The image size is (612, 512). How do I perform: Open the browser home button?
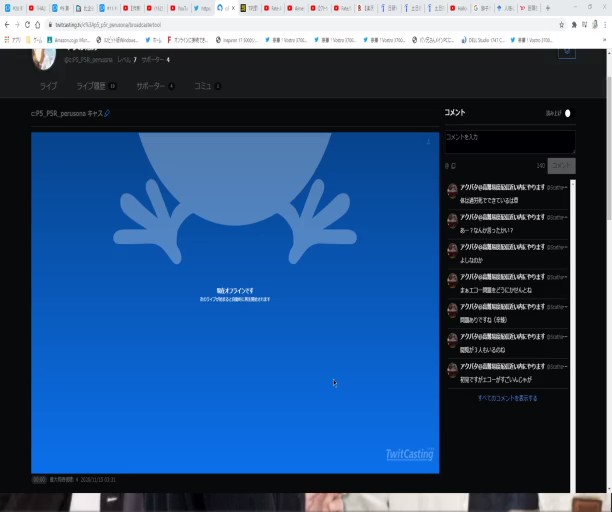pyautogui.click(x=37, y=25)
